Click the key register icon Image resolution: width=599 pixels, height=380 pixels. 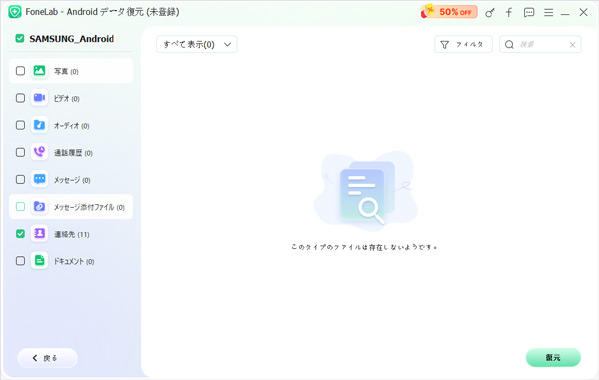coord(489,13)
